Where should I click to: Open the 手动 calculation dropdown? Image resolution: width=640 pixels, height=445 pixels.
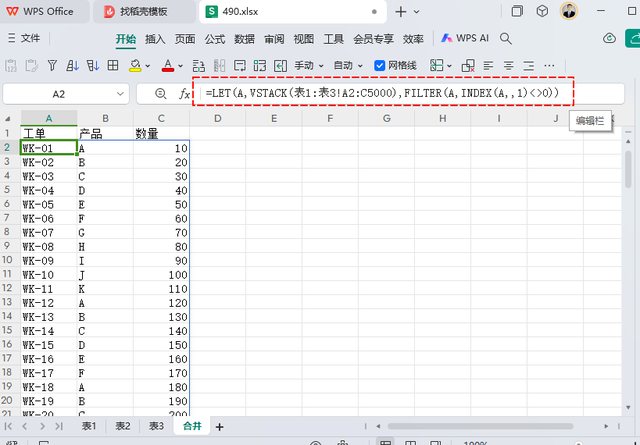(x=309, y=65)
